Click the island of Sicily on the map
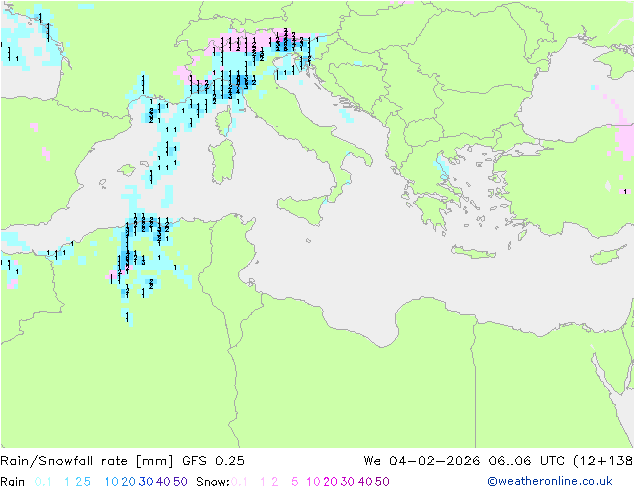The image size is (634, 490). (x=303, y=208)
